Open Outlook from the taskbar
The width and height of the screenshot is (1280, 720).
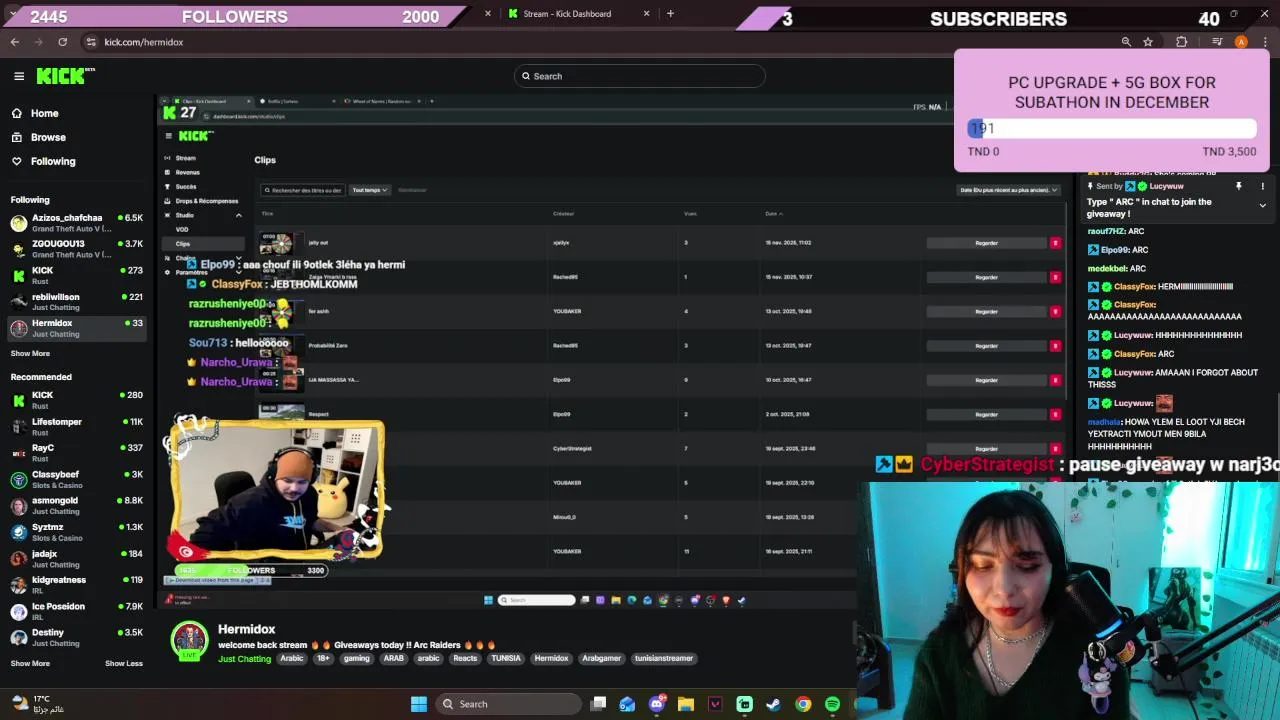pos(627,704)
